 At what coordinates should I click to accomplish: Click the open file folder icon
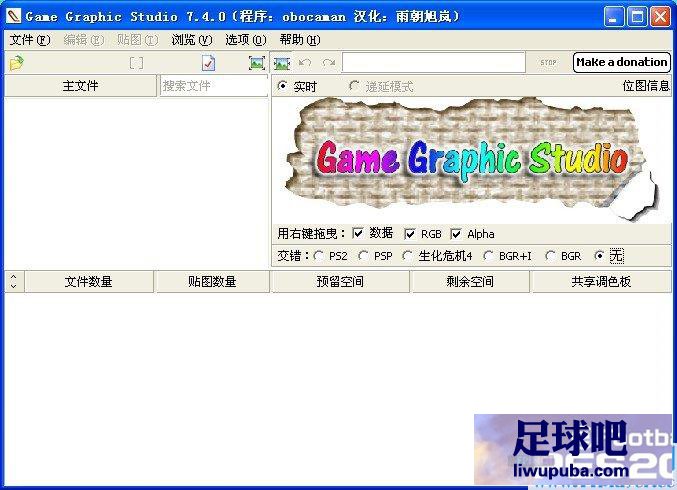point(16,63)
